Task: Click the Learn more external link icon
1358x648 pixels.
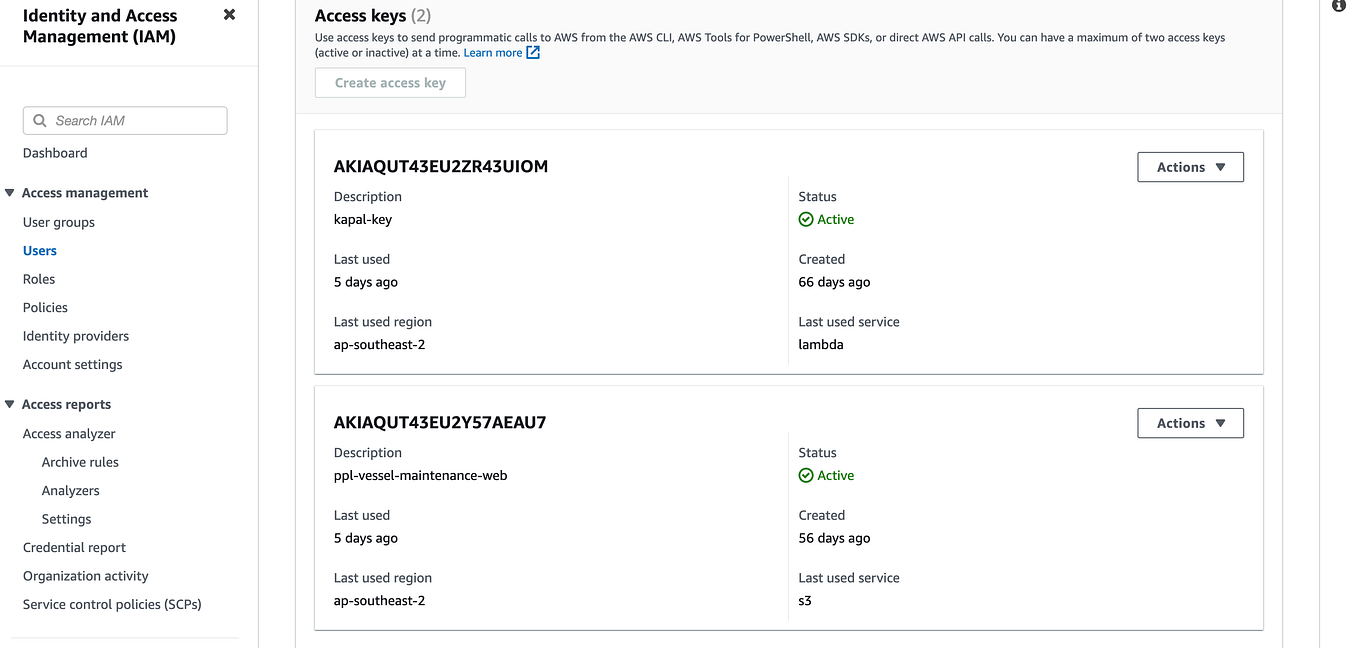Action: (533, 53)
